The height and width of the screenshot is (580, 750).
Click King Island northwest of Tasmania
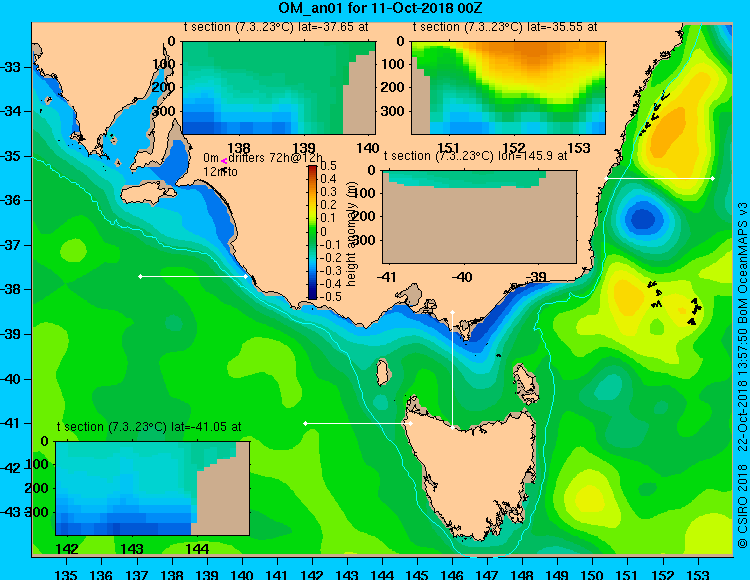tap(382, 372)
